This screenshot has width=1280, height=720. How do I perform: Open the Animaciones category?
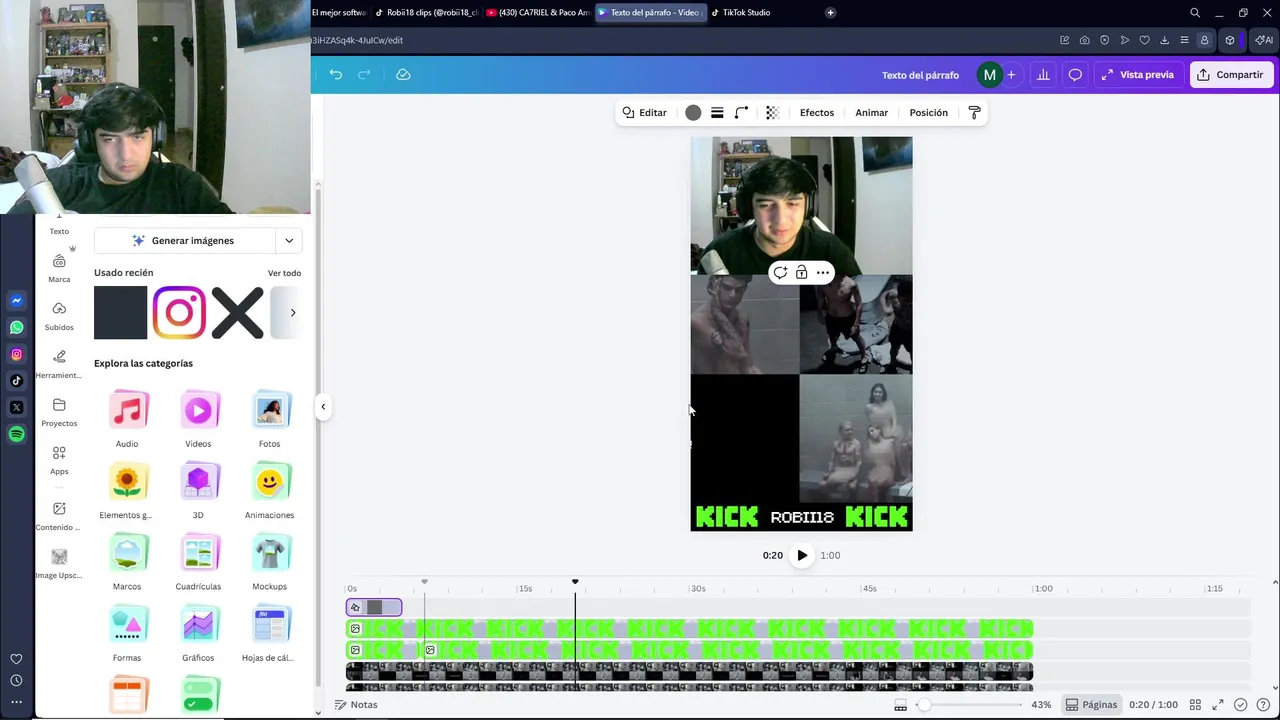[x=269, y=490]
